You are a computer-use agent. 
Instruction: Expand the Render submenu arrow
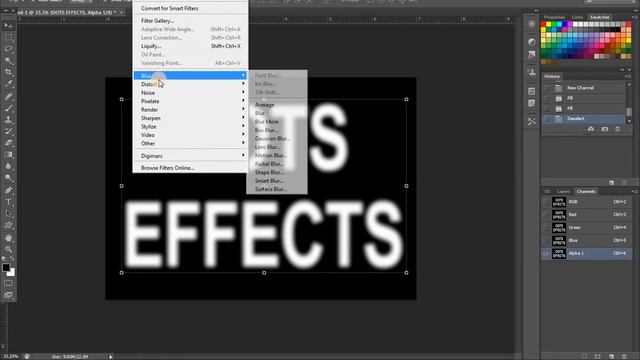[243, 109]
